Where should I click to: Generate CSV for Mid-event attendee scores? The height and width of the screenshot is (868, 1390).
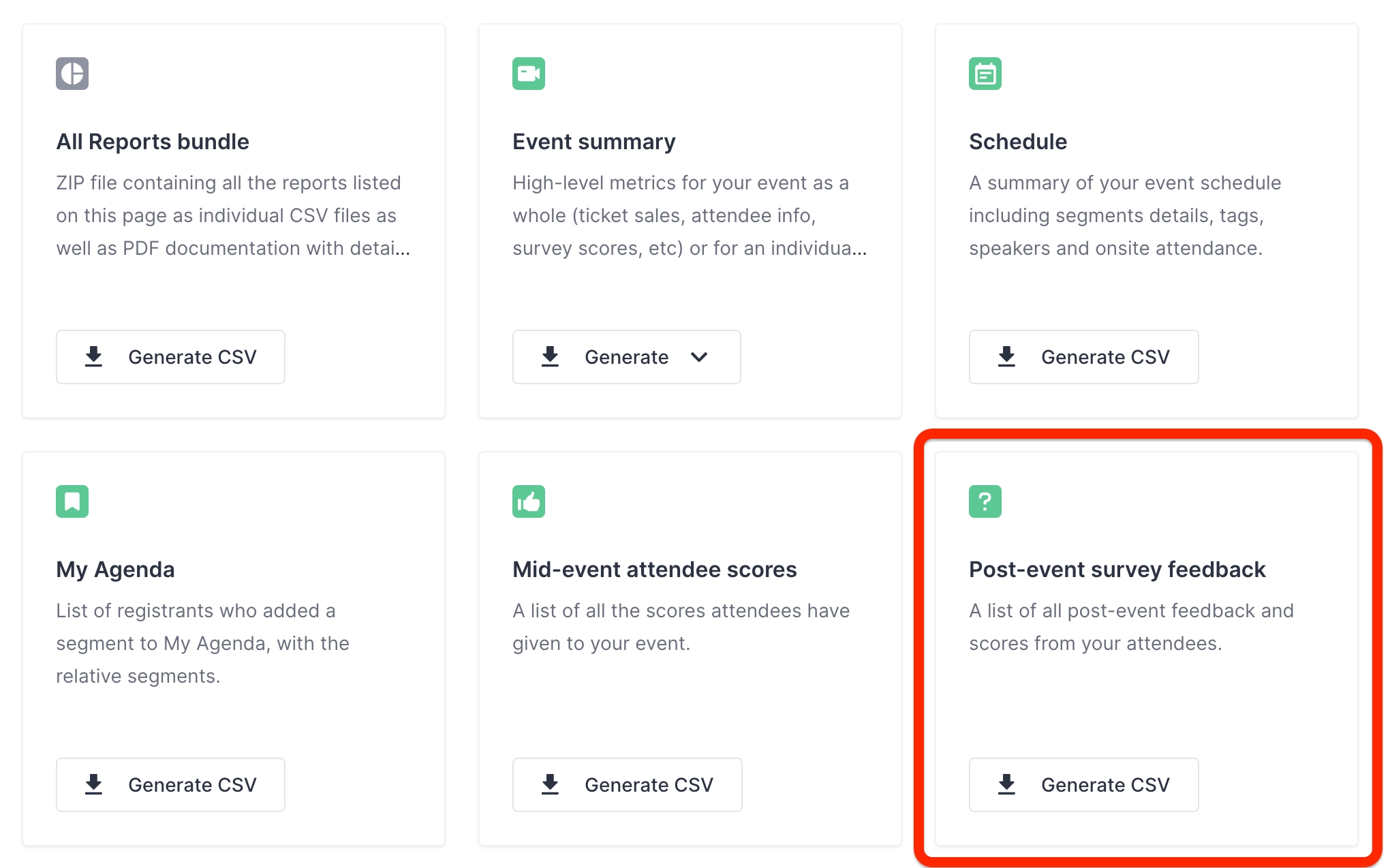pos(627,785)
